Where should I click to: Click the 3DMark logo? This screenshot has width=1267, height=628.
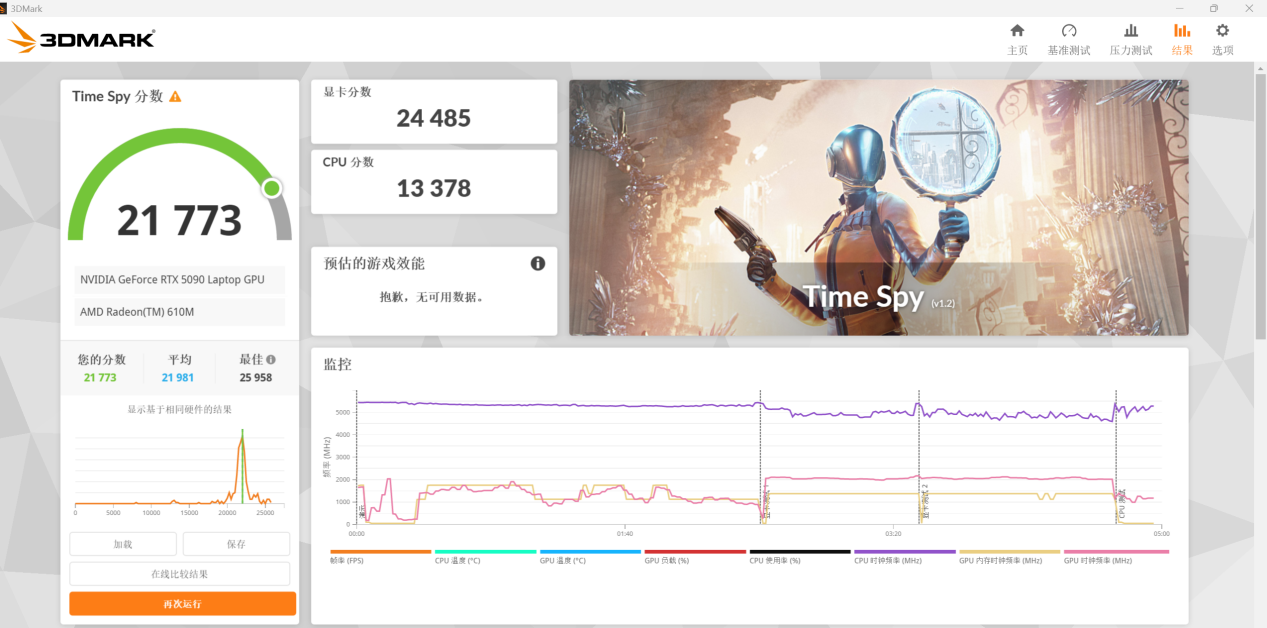click(82, 39)
